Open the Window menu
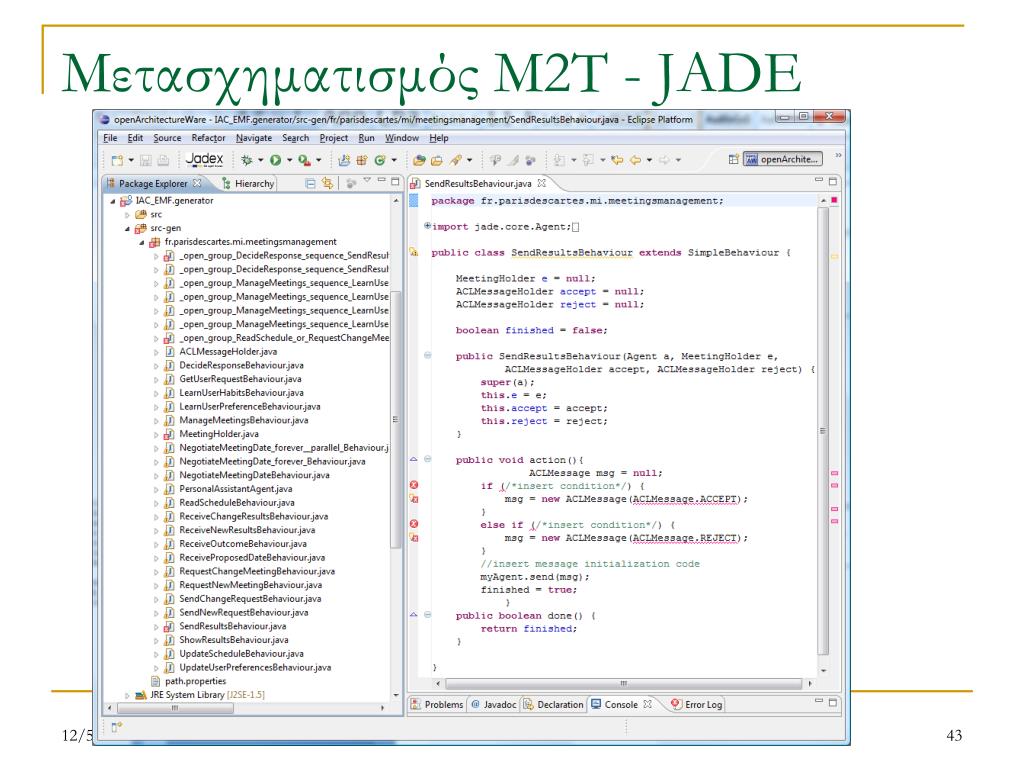The width and height of the screenshot is (1024, 768). click(x=402, y=138)
